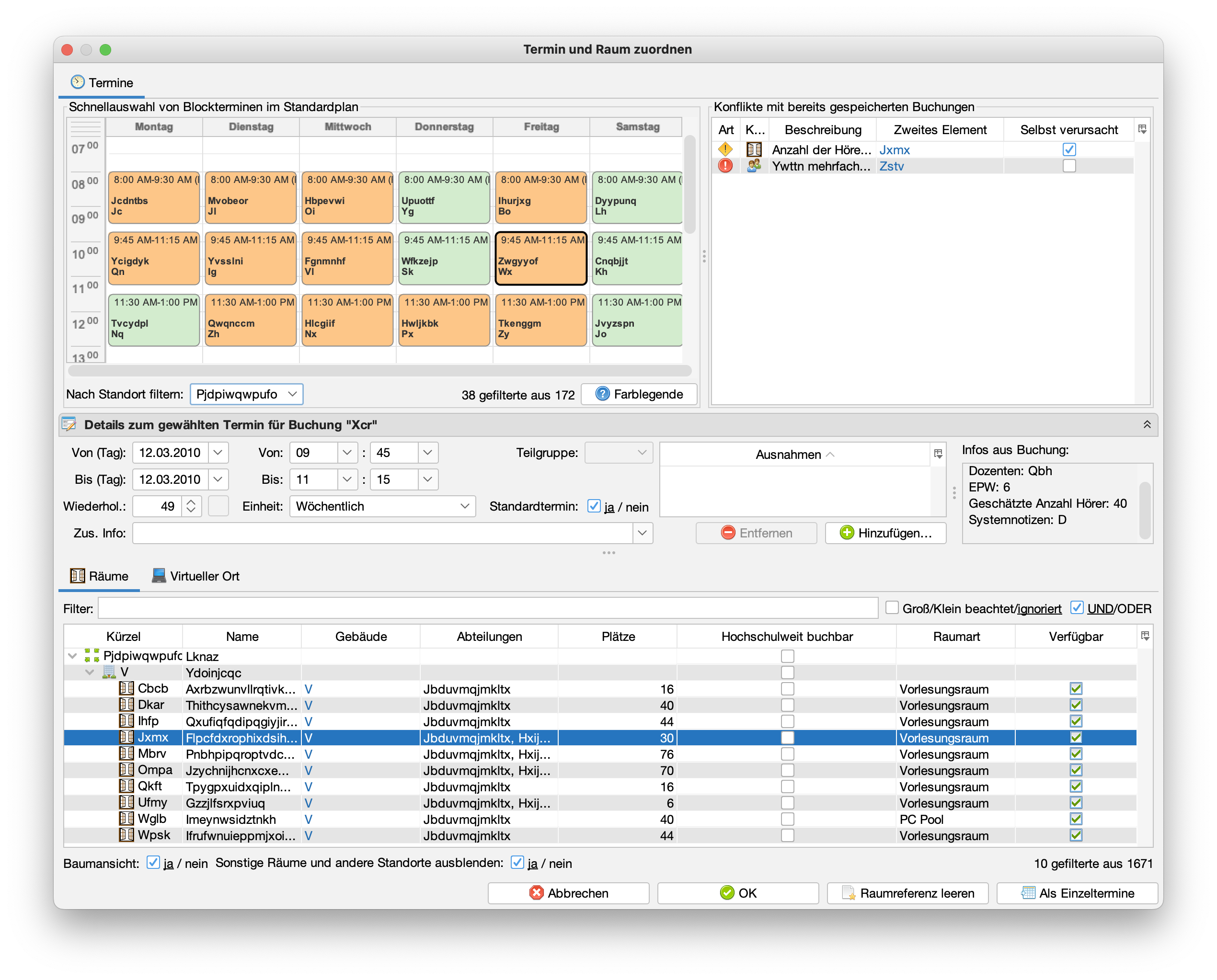This screenshot has width=1217, height=980.
Task: Collapse the Pjdpiwqwpufo tree node
Action: tap(73, 656)
